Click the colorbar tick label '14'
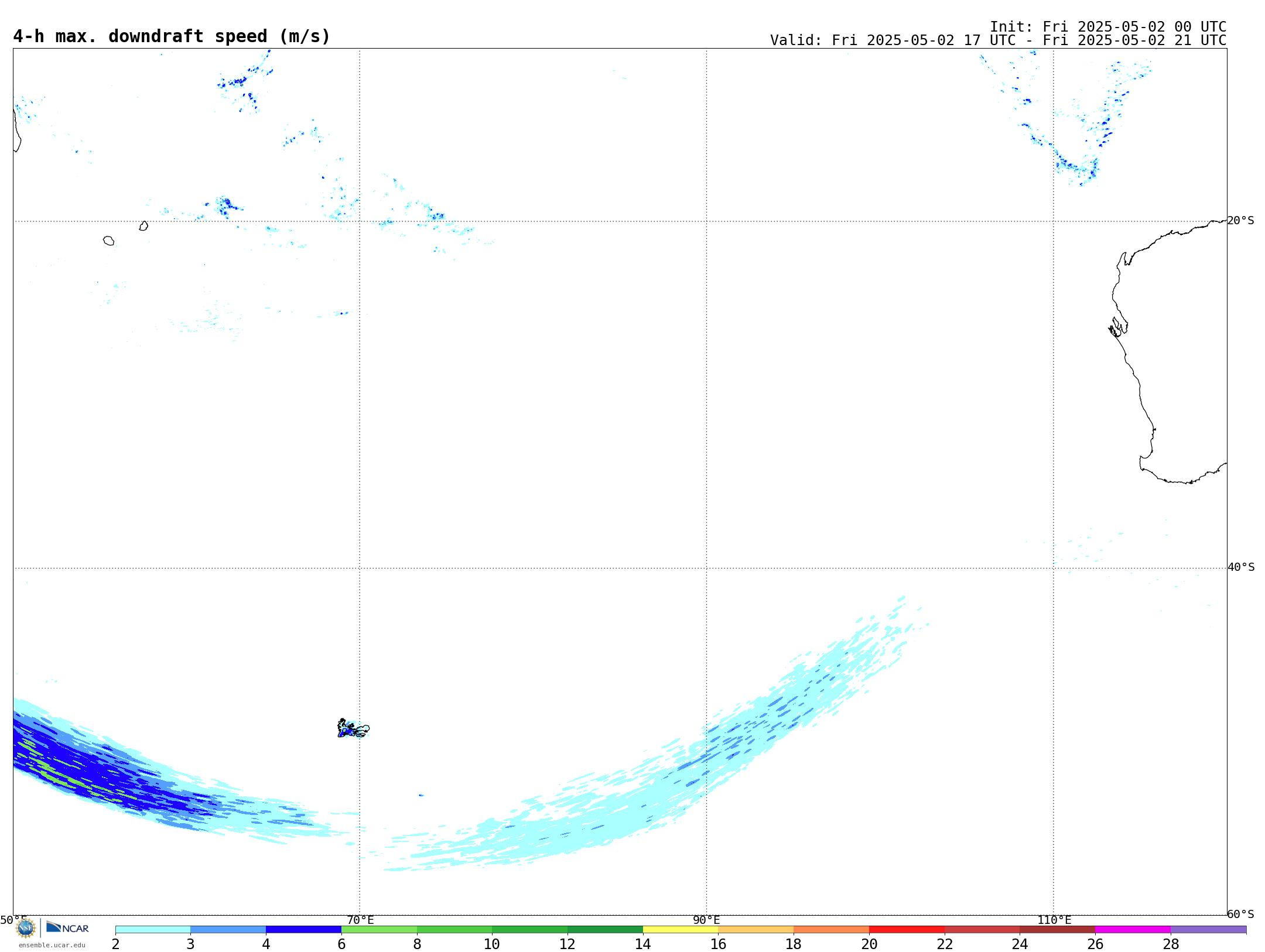This screenshot has width=1265, height=952. click(643, 944)
